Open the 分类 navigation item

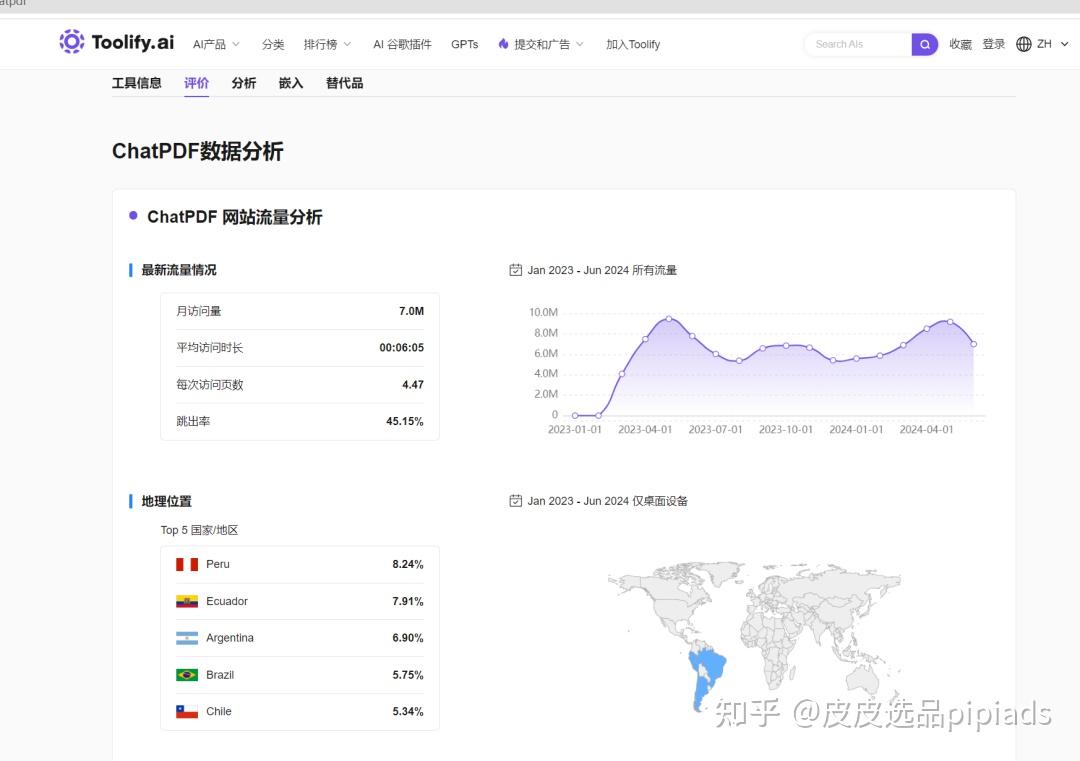(273, 44)
